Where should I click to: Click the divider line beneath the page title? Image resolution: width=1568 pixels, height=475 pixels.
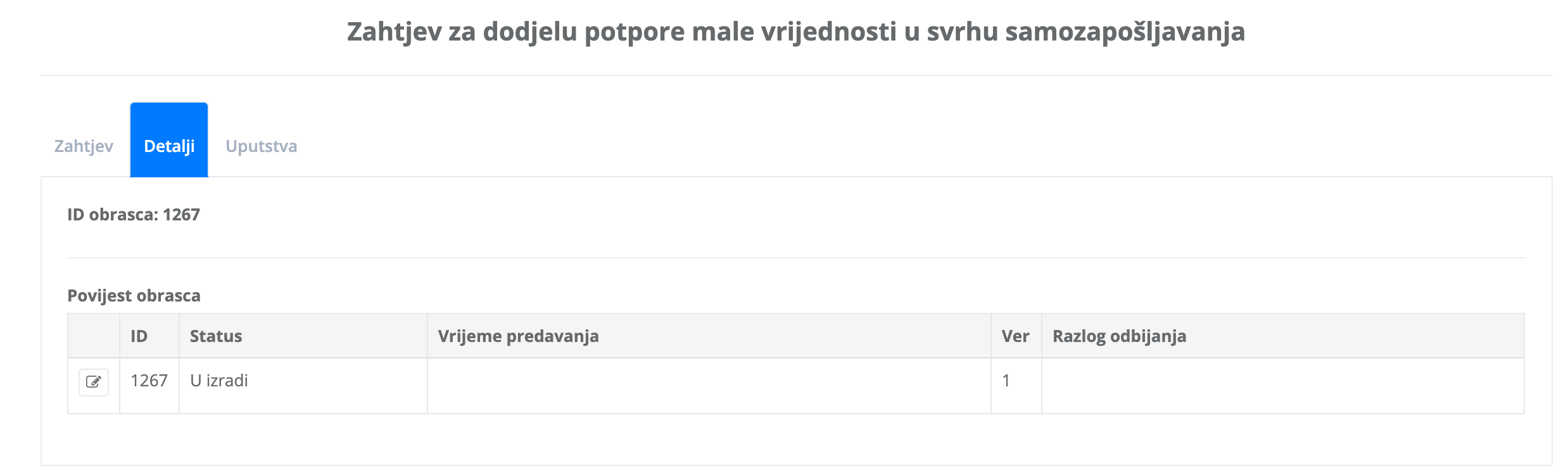click(796, 75)
